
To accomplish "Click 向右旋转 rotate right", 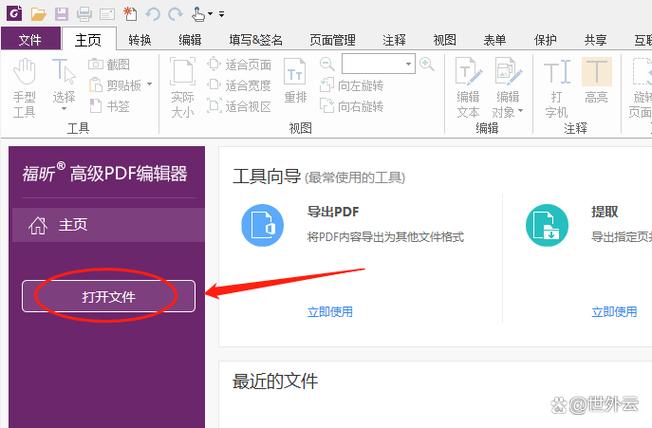I will click(352, 106).
